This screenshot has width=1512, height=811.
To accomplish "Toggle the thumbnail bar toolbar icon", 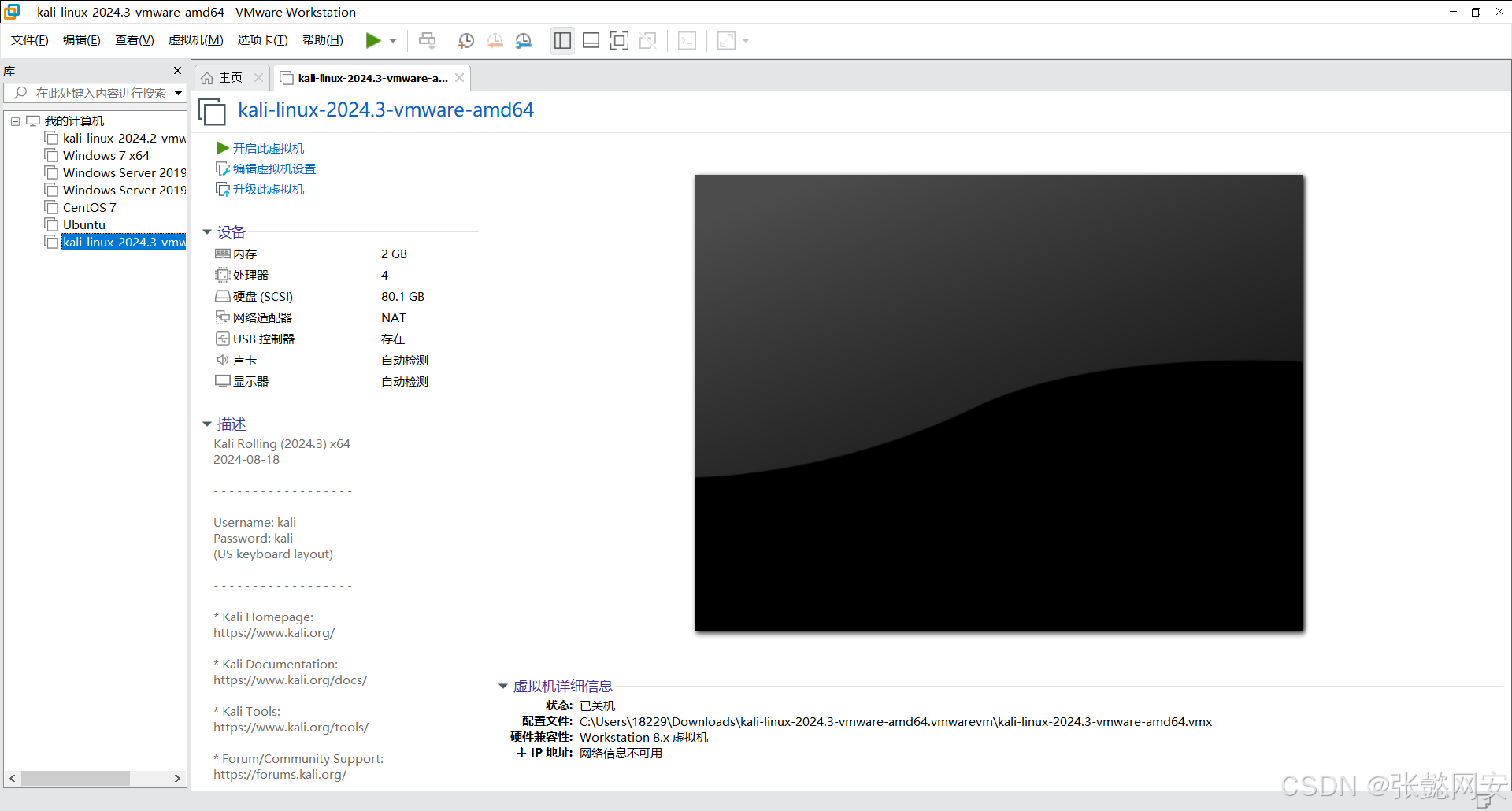I will pyautogui.click(x=591, y=40).
